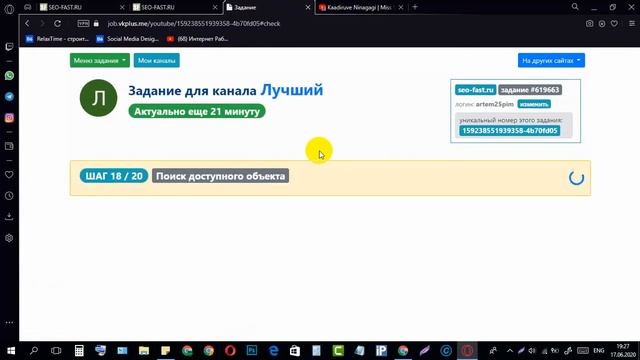The image size is (640, 360).
Task: Click the 'изменить' login button
Action: pyautogui.click(x=534, y=104)
